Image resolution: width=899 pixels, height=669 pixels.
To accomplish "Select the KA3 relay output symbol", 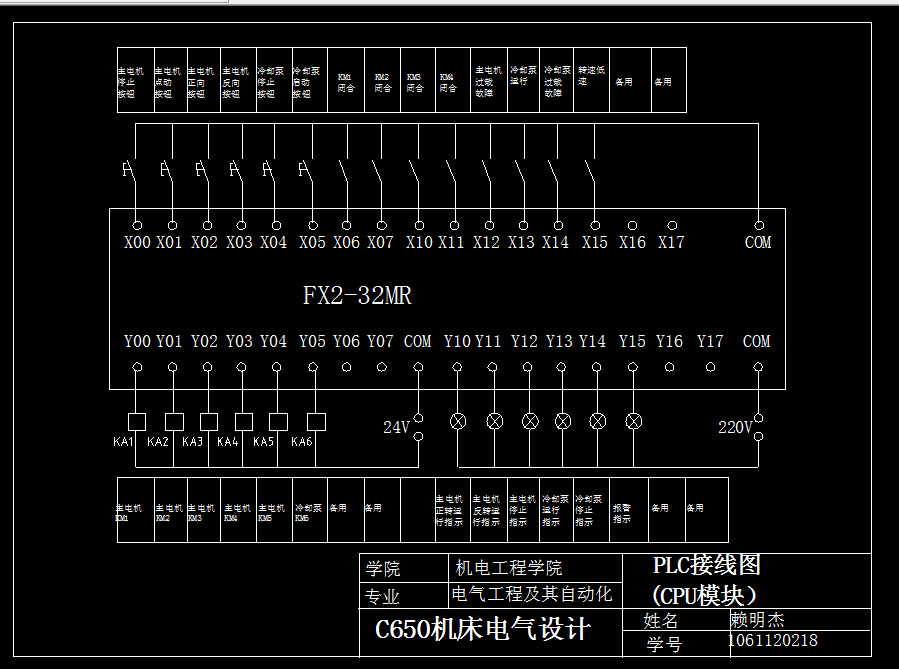I will click(x=210, y=419).
